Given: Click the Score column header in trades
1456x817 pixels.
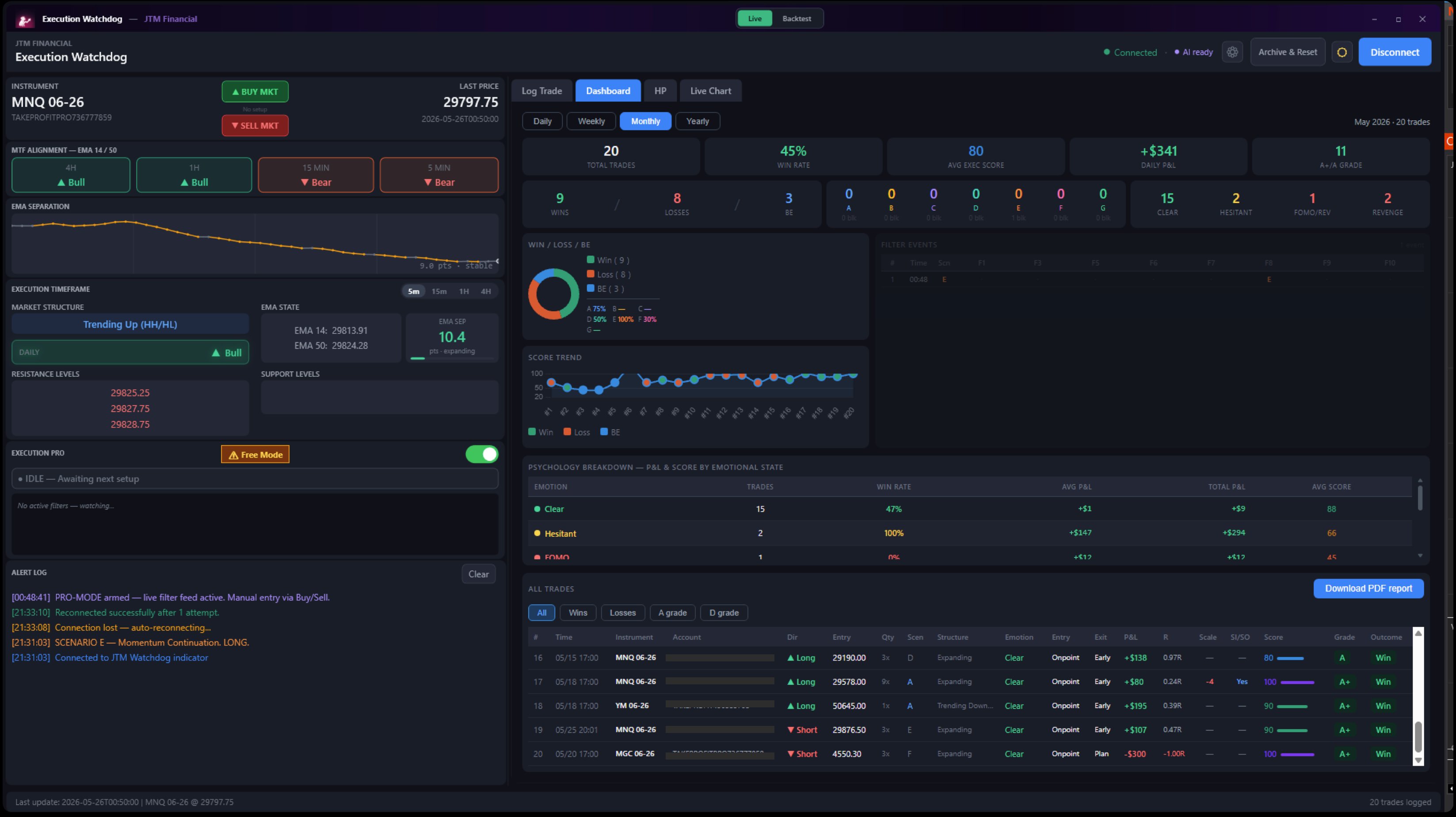Looking at the screenshot, I should (x=1273, y=637).
